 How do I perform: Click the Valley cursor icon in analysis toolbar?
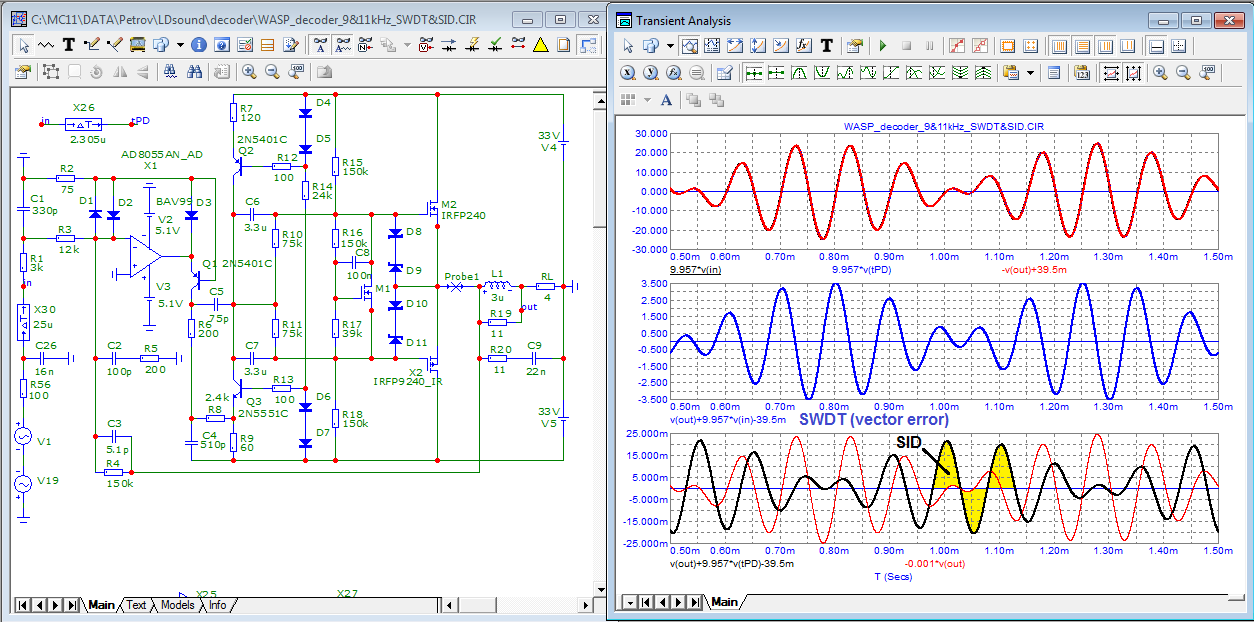pyautogui.click(x=822, y=73)
